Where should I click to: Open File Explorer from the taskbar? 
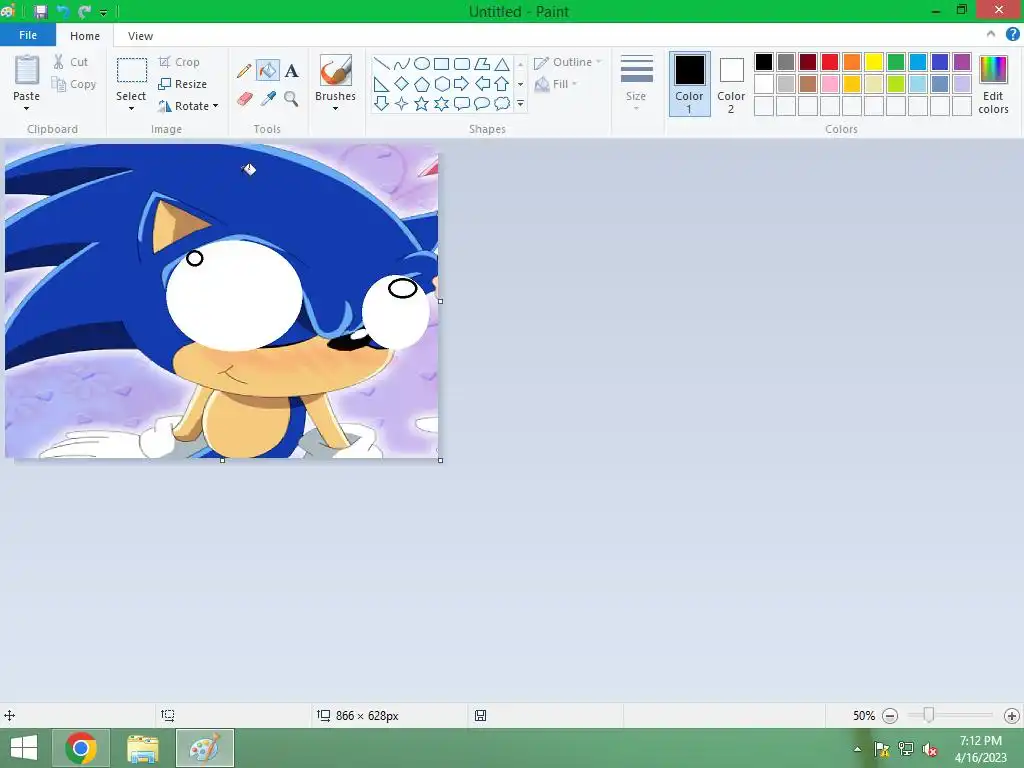coord(143,748)
